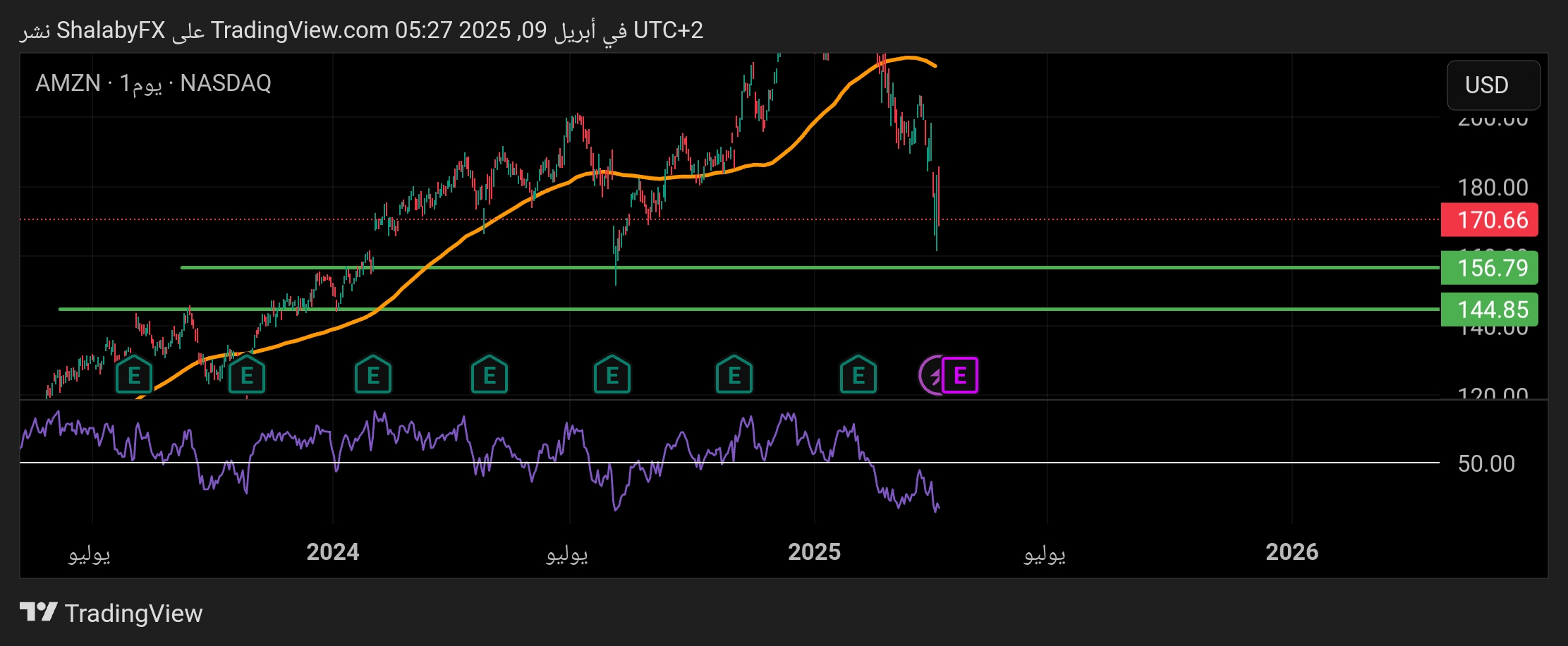Click the earnings marker just after July 2024

tap(612, 375)
